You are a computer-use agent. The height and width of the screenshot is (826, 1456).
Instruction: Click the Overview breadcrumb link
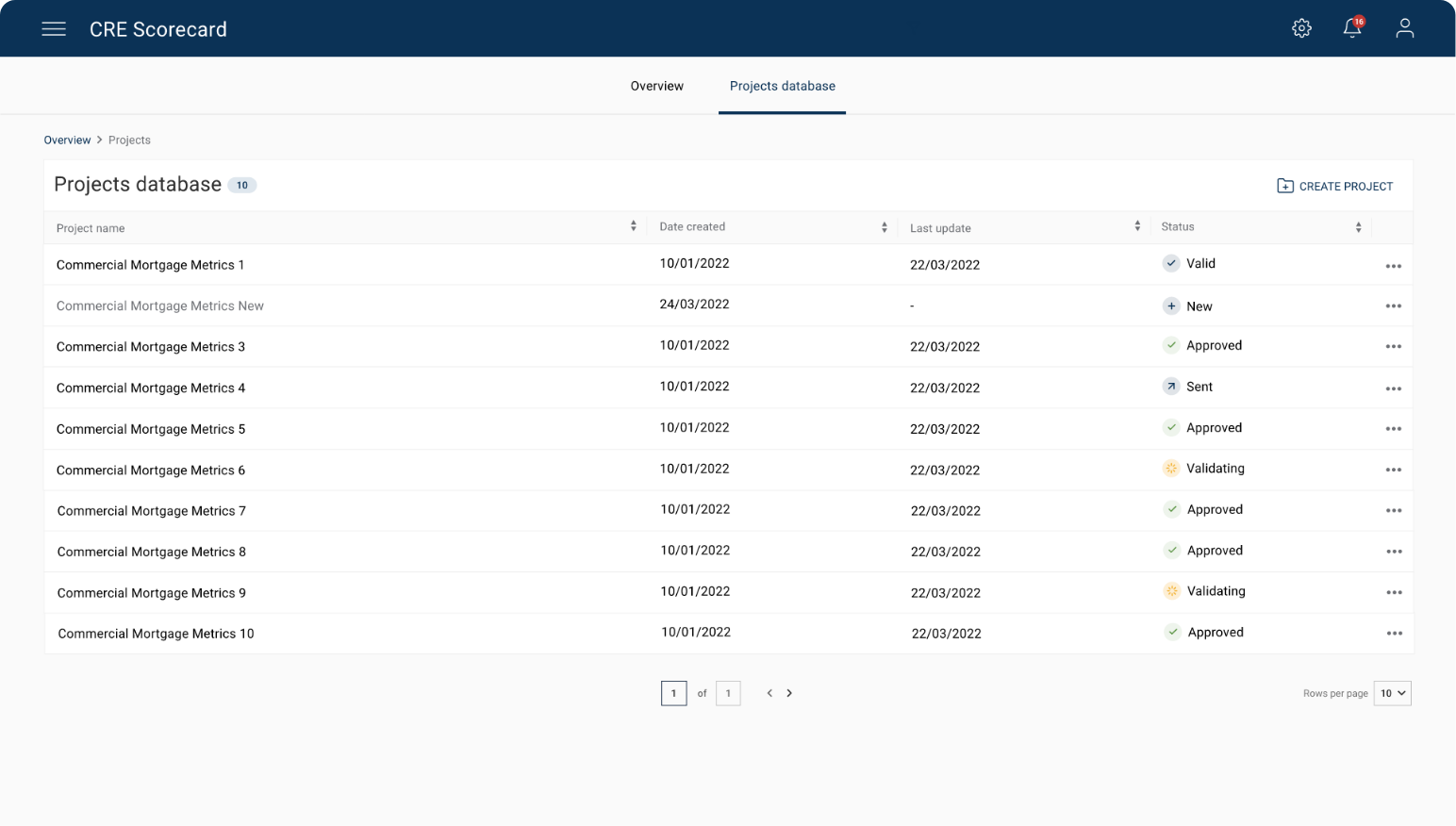pyautogui.click(x=67, y=140)
